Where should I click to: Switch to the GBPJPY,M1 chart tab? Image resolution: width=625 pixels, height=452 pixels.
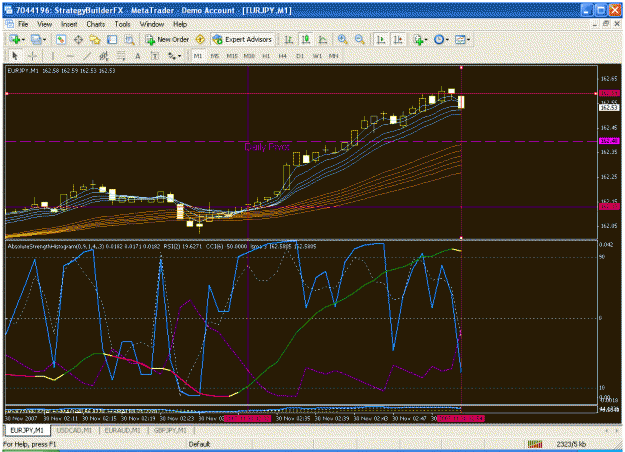[x=170, y=430]
